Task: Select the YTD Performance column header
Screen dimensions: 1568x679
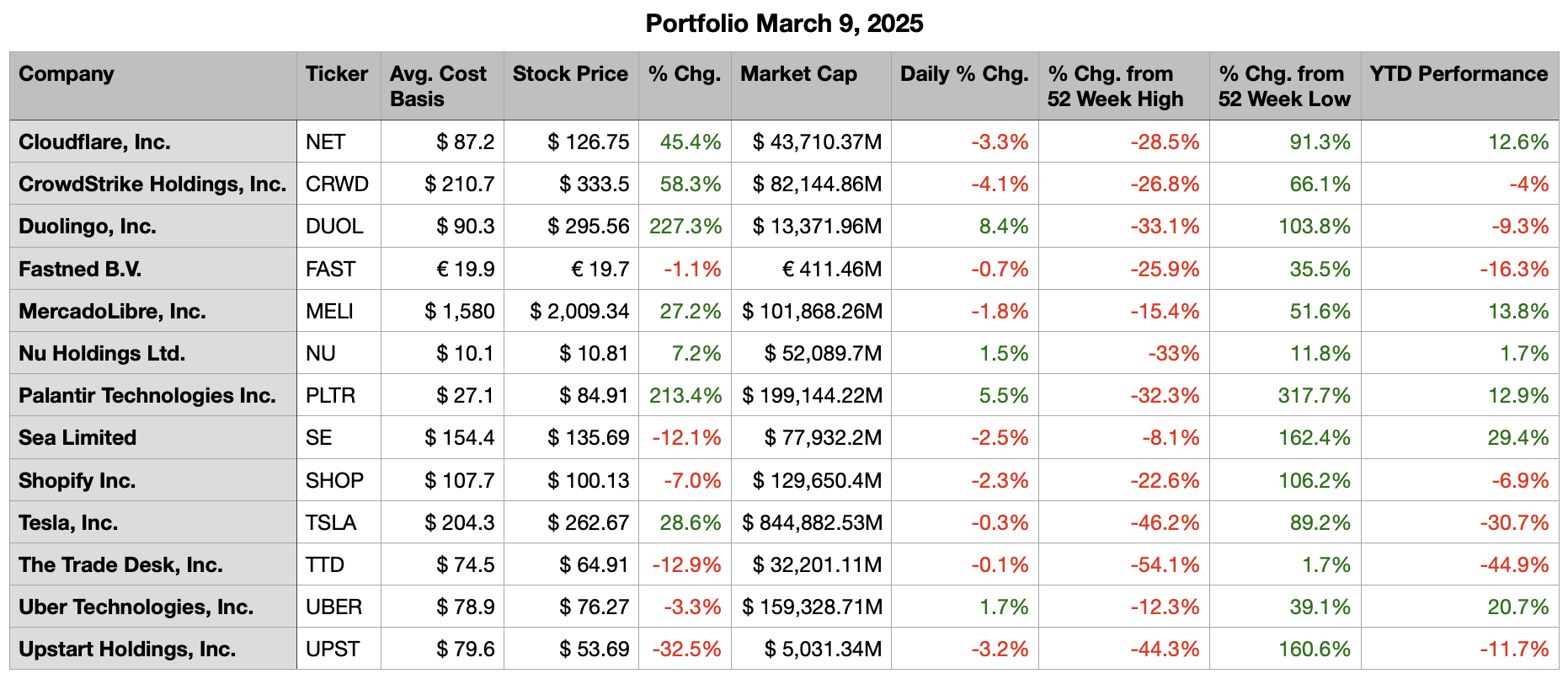Action: [1458, 74]
